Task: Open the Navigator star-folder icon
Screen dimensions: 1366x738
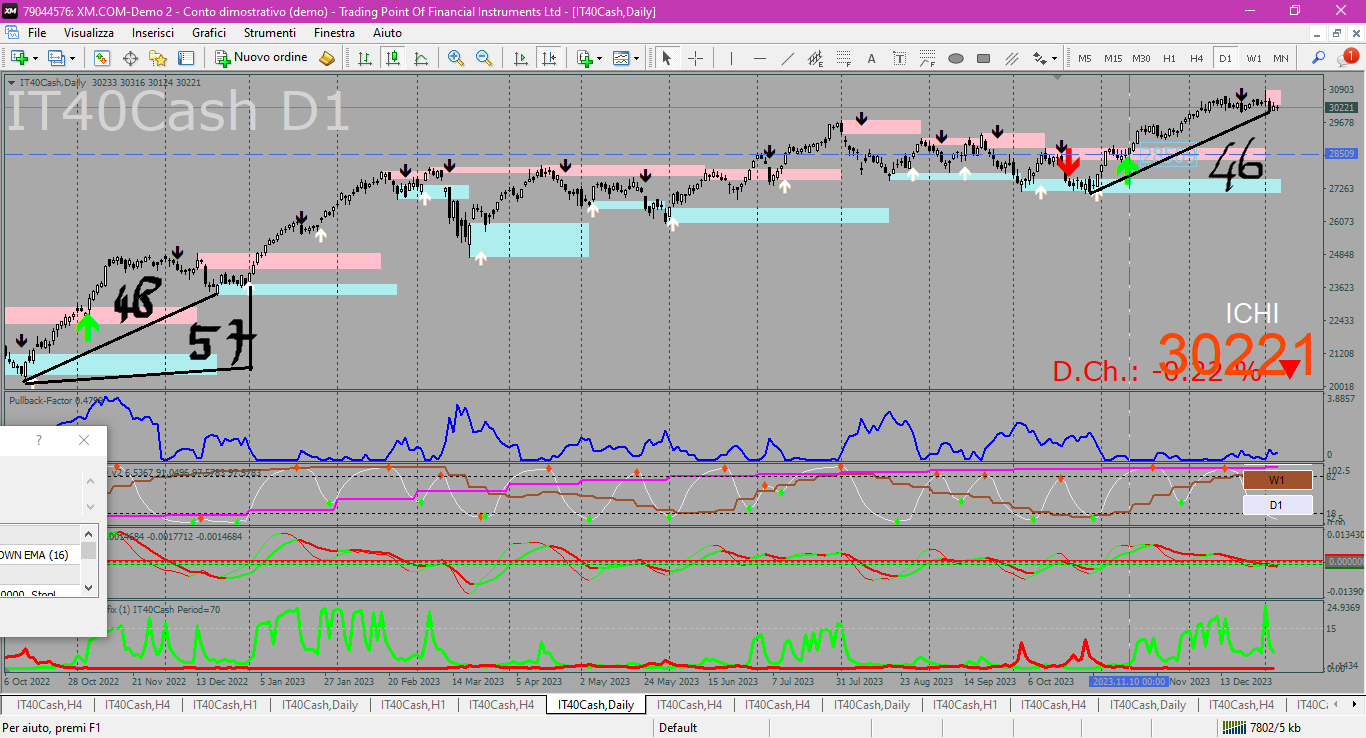Action: coord(158,58)
